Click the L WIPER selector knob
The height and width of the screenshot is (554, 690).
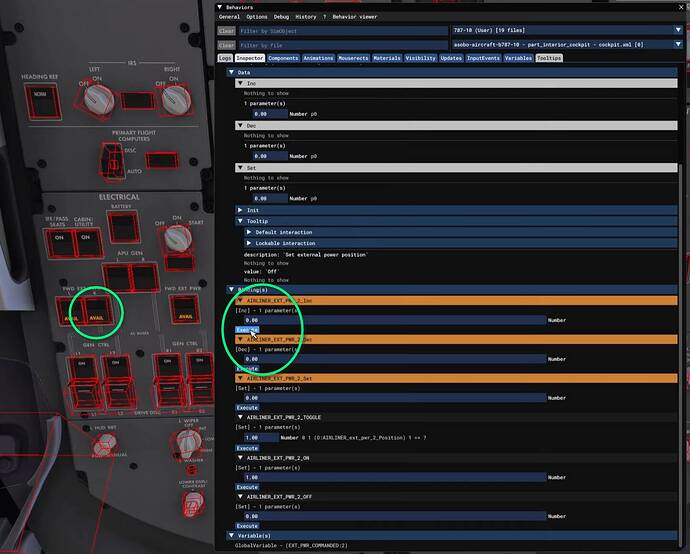(188, 443)
